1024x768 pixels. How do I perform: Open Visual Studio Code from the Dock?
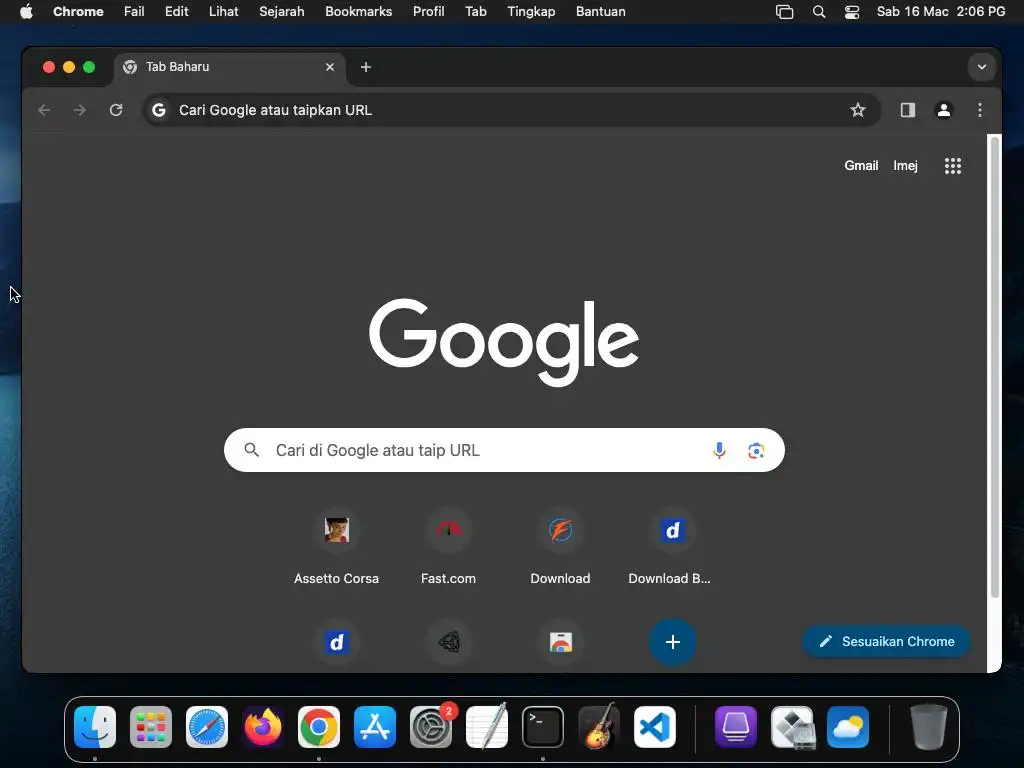click(654, 727)
